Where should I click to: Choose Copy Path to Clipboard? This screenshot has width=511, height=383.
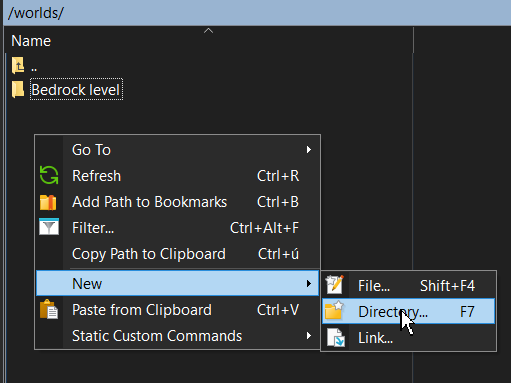177,254
